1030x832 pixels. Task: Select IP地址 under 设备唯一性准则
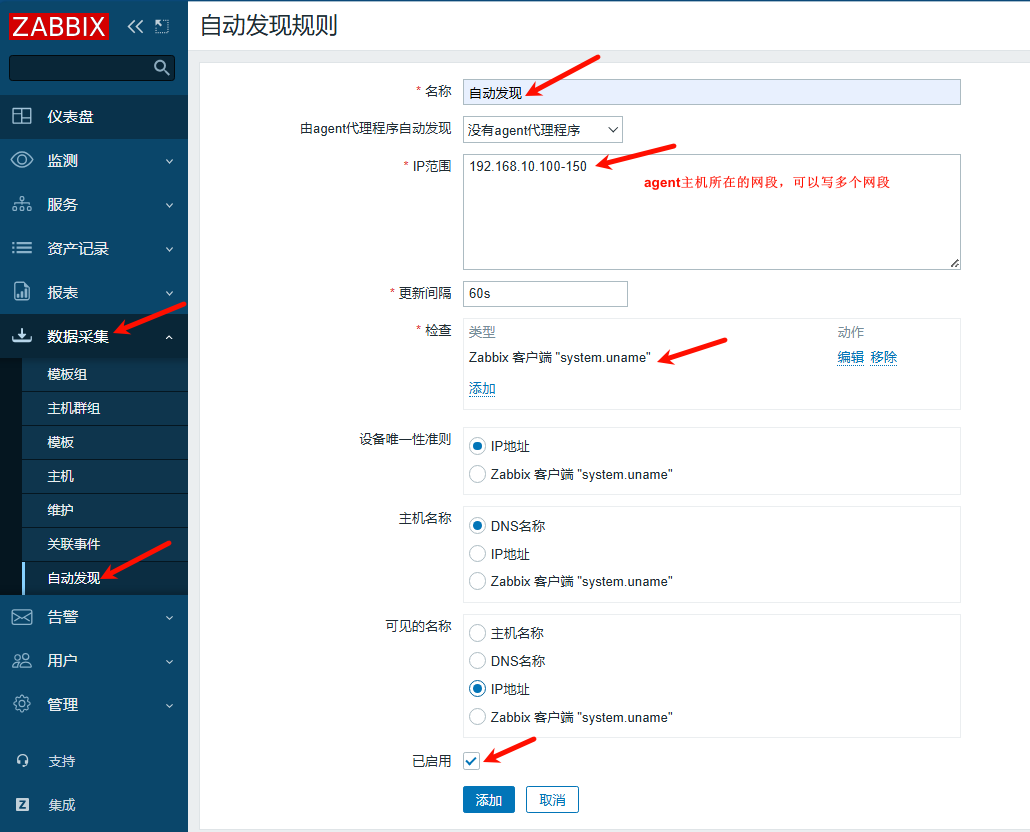pyautogui.click(x=478, y=447)
